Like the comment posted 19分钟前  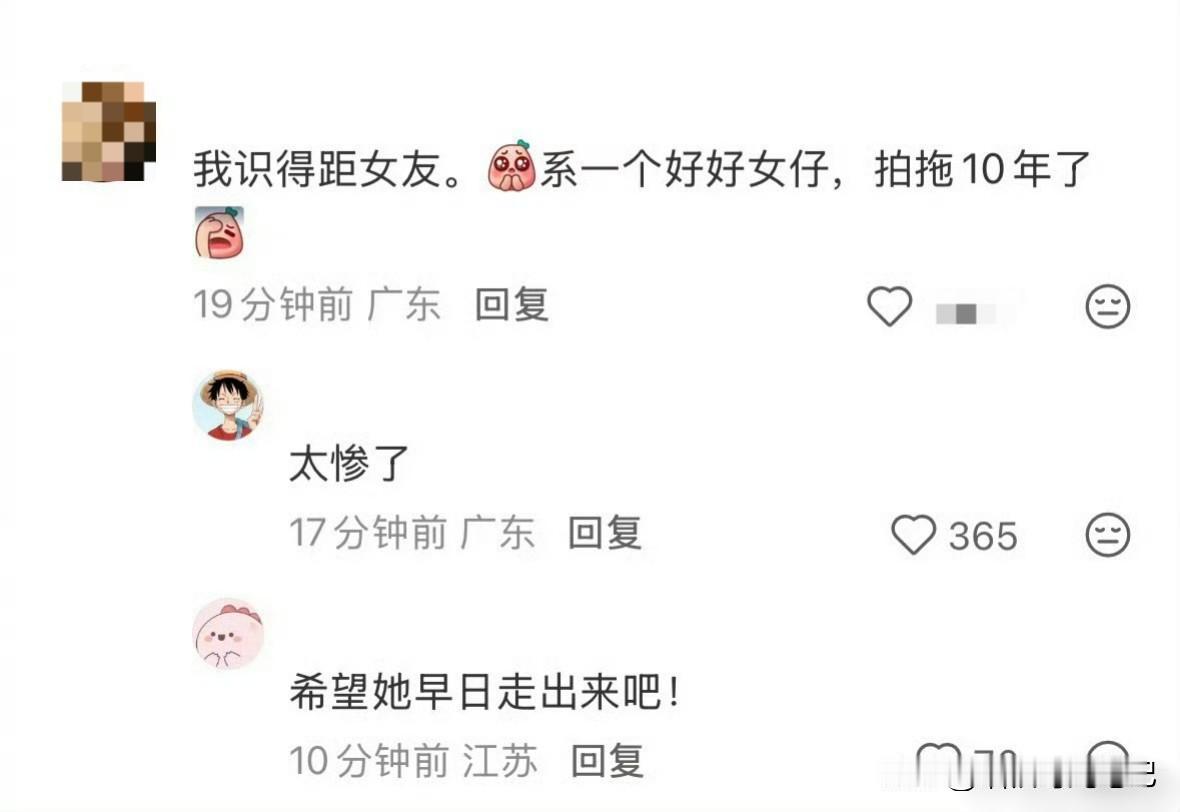[890, 306]
